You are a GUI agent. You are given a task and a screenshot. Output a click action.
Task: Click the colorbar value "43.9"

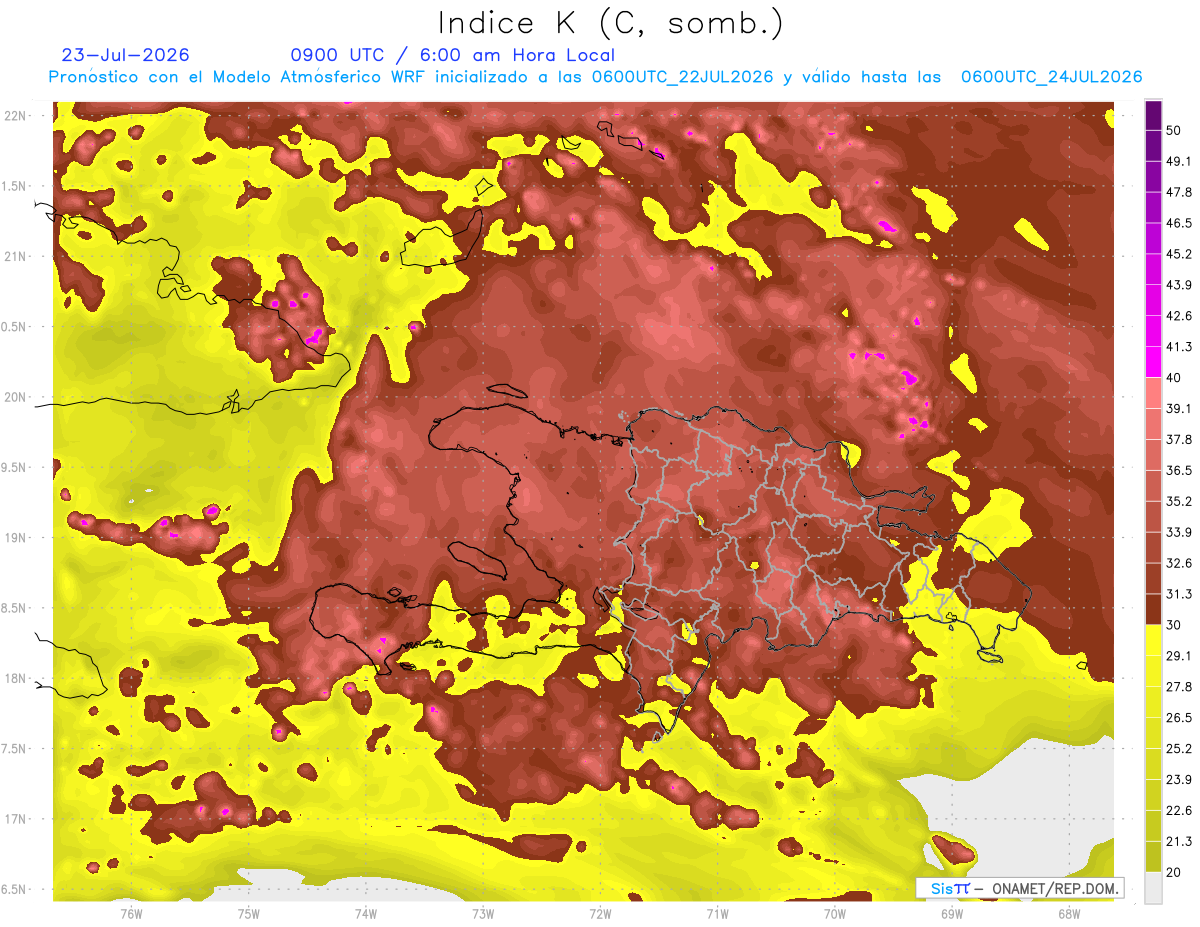1180,285
